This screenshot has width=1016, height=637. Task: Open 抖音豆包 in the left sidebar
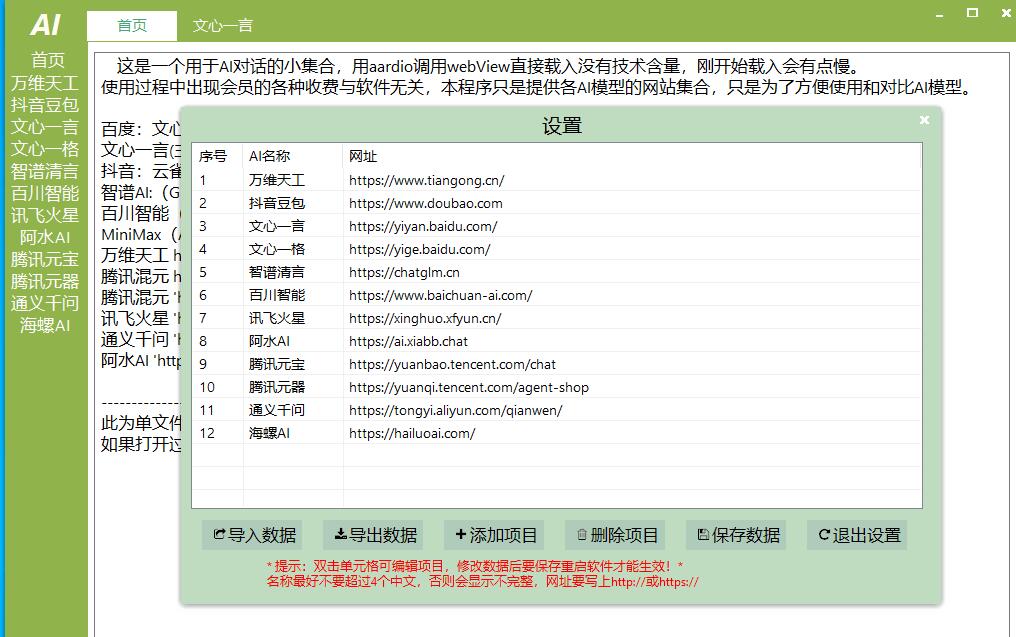pyautogui.click(x=44, y=104)
